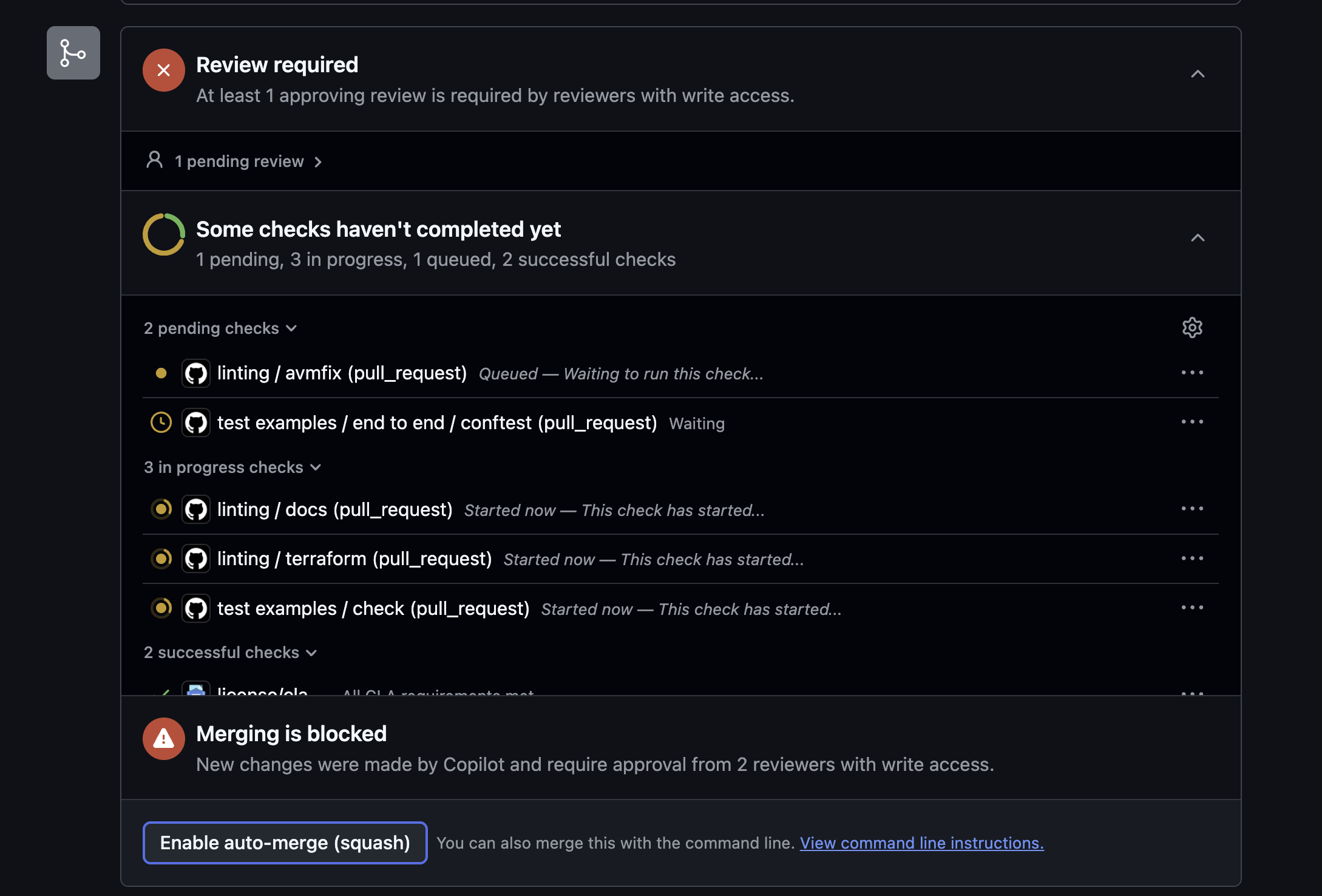Click the Git merge icon beside the merge box
Viewport: 1322px width, 896px height.
73,53
